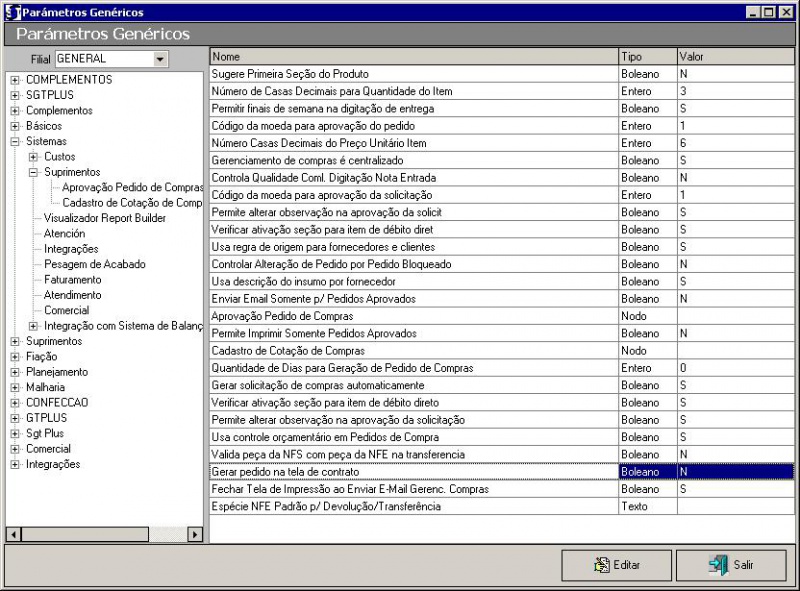The image size is (800, 591).
Task: Click right arrow of tree horizontal scrollbar
Action: point(195,535)
